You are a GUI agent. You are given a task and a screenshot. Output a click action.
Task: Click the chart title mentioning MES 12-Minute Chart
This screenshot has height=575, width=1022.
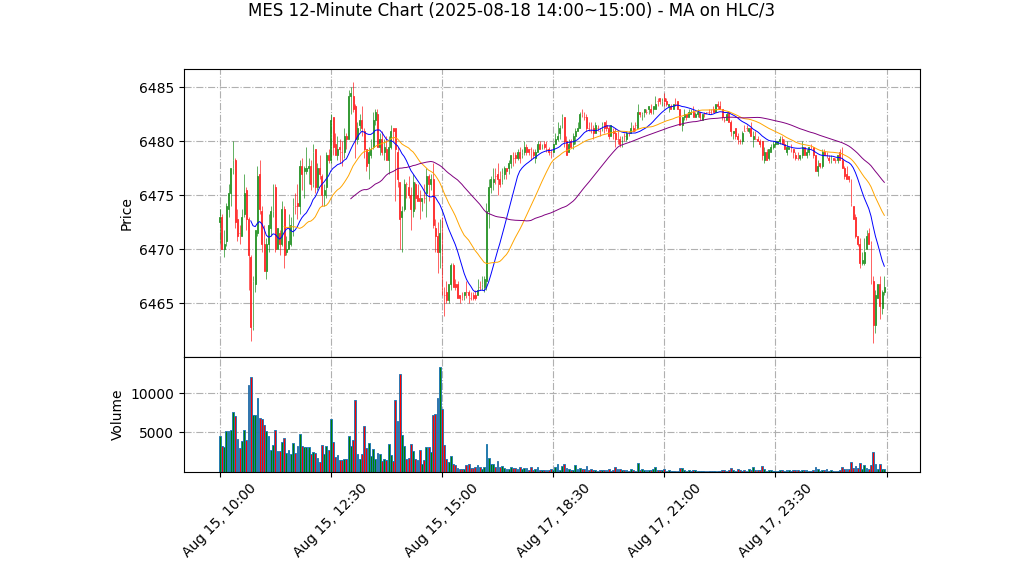511,10
